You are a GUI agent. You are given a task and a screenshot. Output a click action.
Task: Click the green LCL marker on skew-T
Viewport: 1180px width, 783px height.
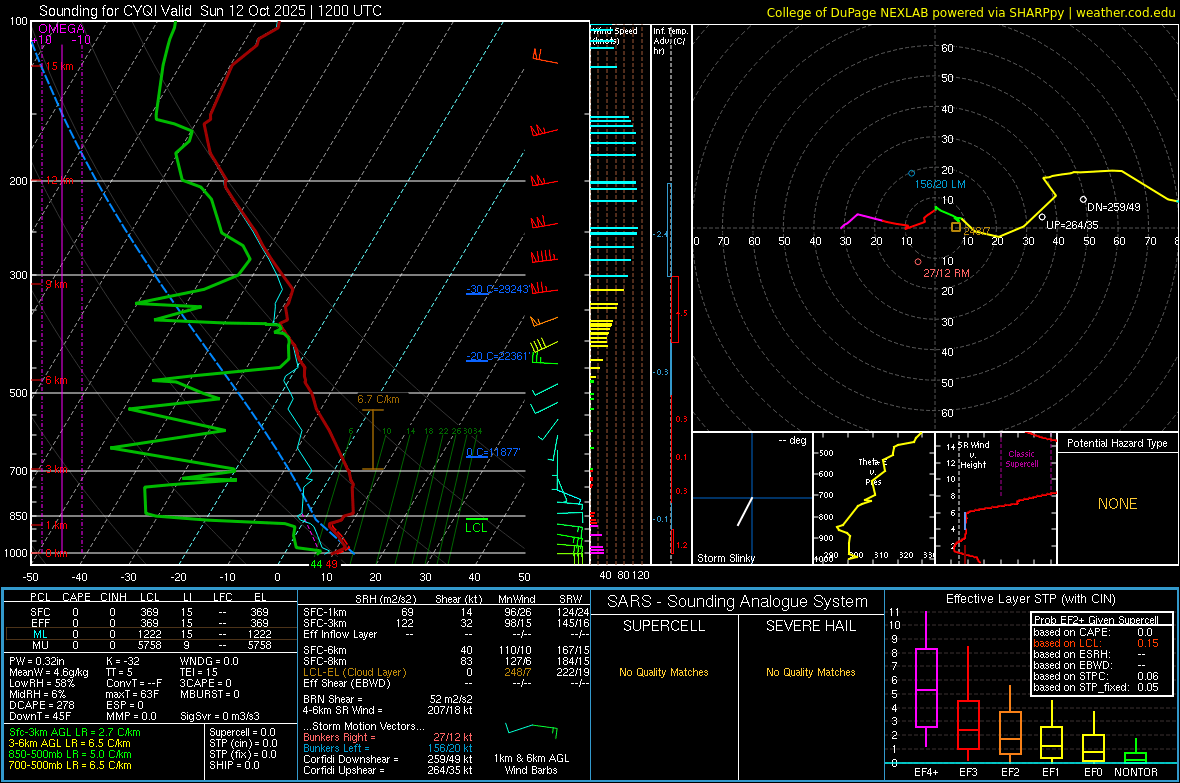point(477,527)
